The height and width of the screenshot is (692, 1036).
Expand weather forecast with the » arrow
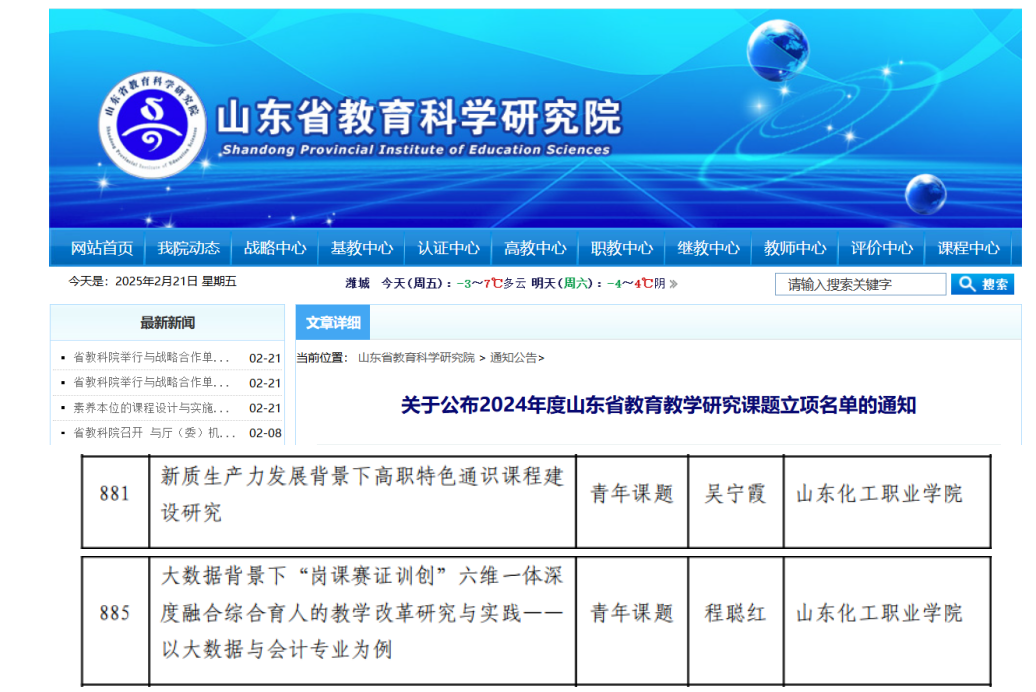[673, 284]
